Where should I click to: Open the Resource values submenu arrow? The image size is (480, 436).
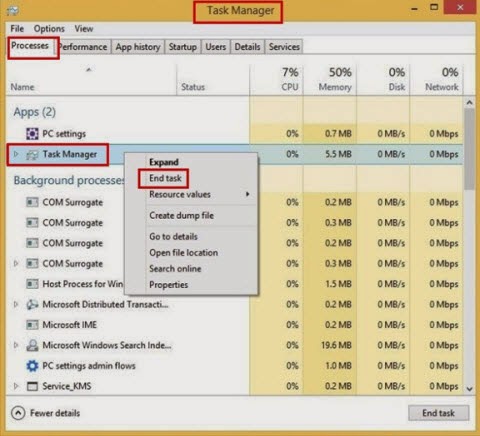(247, 194)
